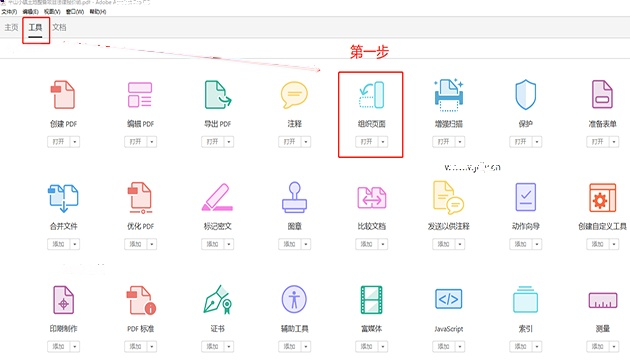Open the 窗口(W) menu
The height and width of the screenshot is (360, 630).
(x=75, y=12)
